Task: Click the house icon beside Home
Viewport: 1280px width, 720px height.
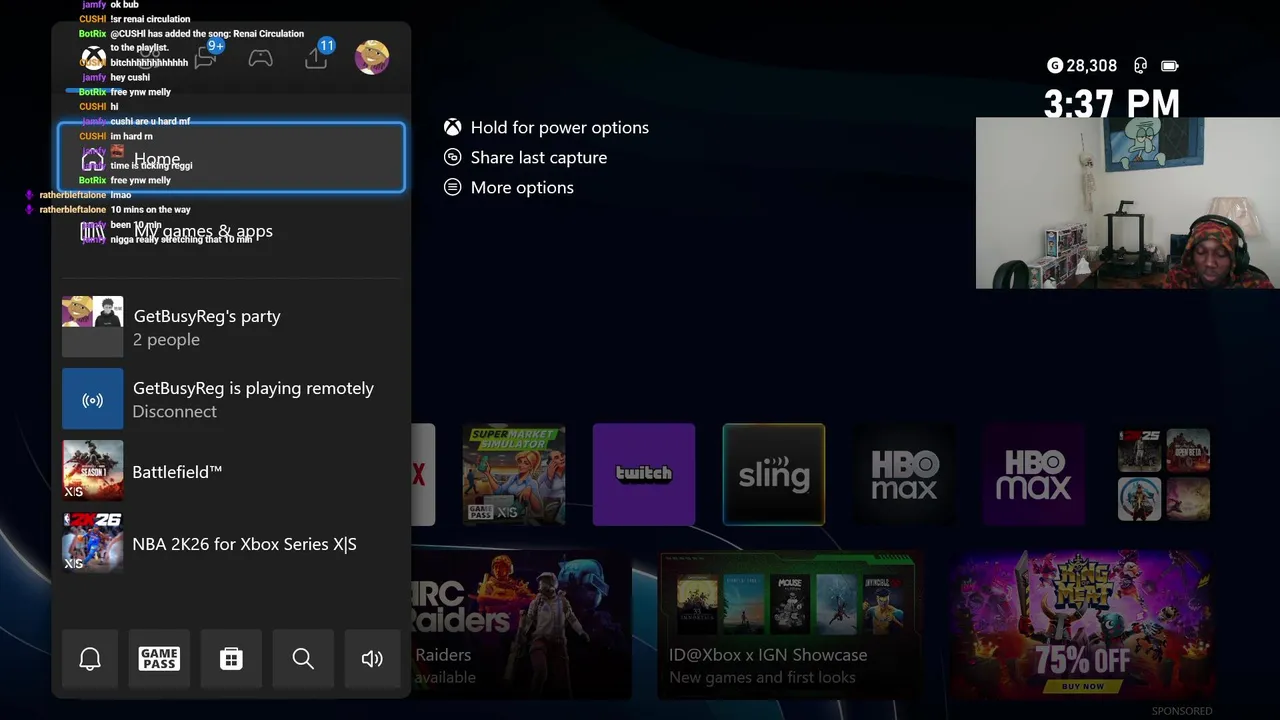Action: (92, 160)
